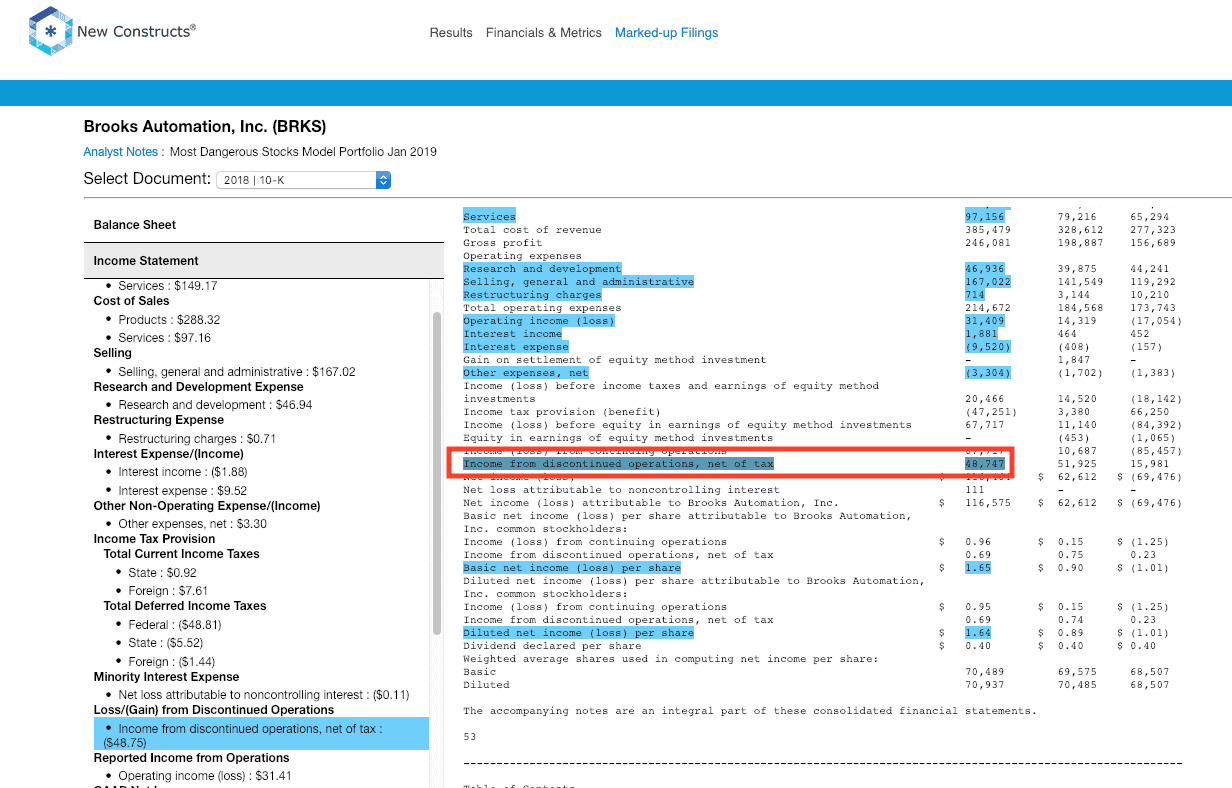Click the highlighted value 48,747 in the filing

click(984, 464)
